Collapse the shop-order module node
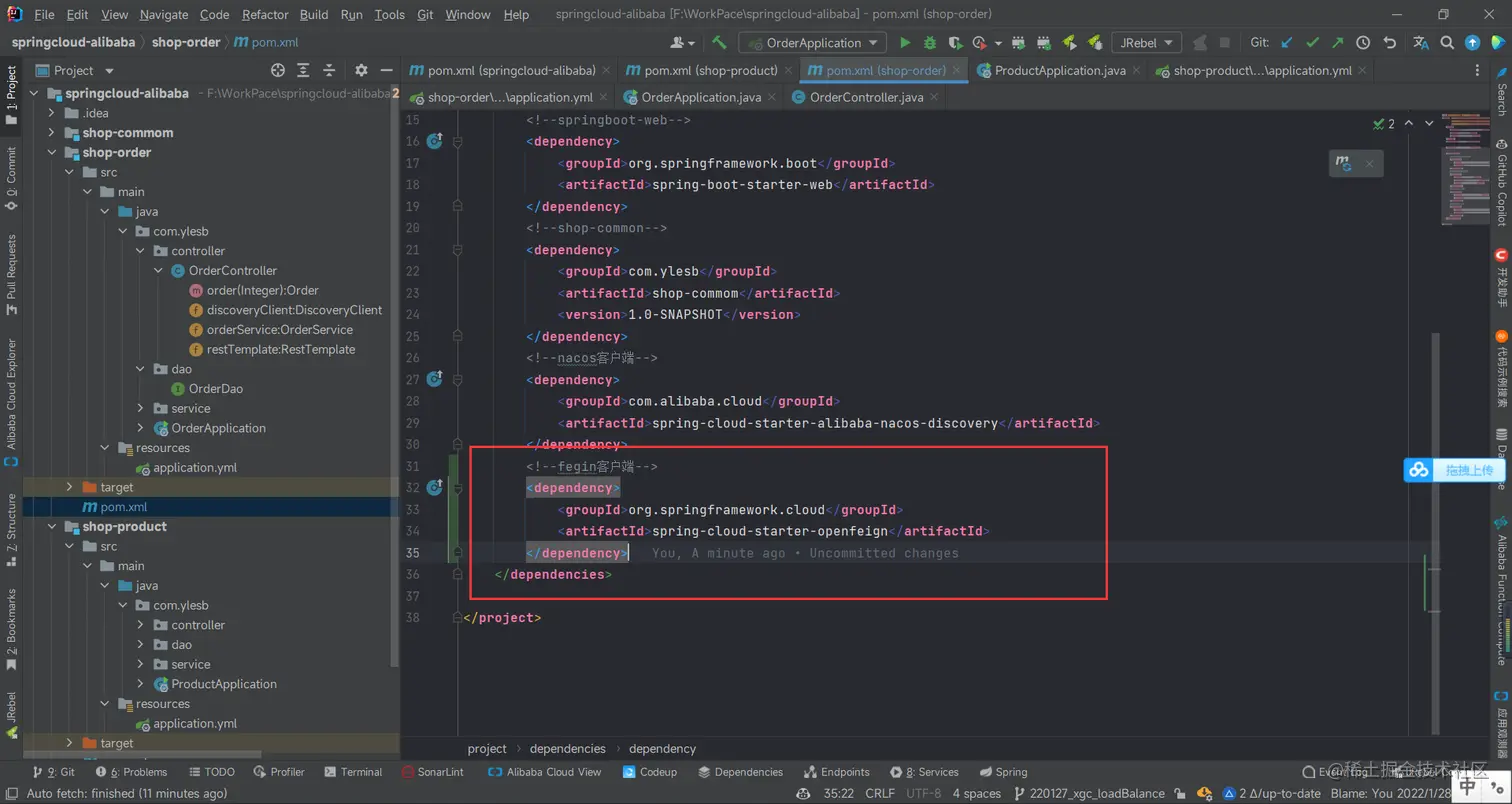The image size is (1512, 804). click(53, 153)
